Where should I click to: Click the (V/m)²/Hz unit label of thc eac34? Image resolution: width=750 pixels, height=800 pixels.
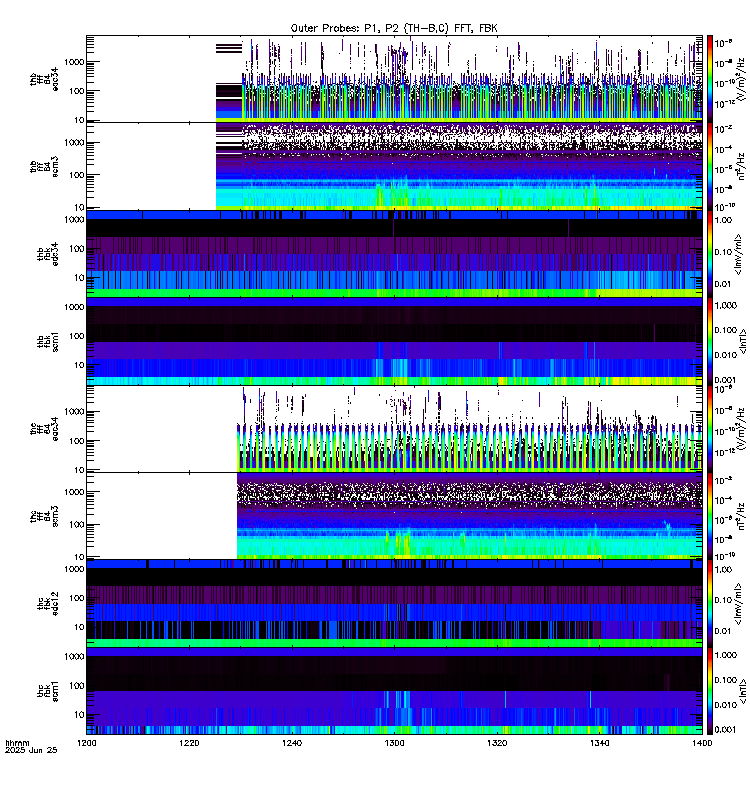[742, 429]
